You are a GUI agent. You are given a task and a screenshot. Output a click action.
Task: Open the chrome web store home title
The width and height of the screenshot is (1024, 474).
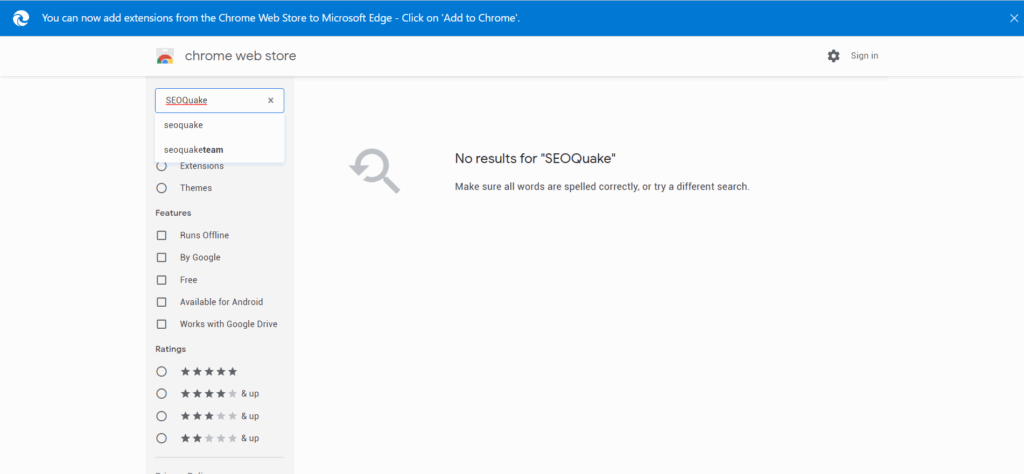(x=240, y=56)
